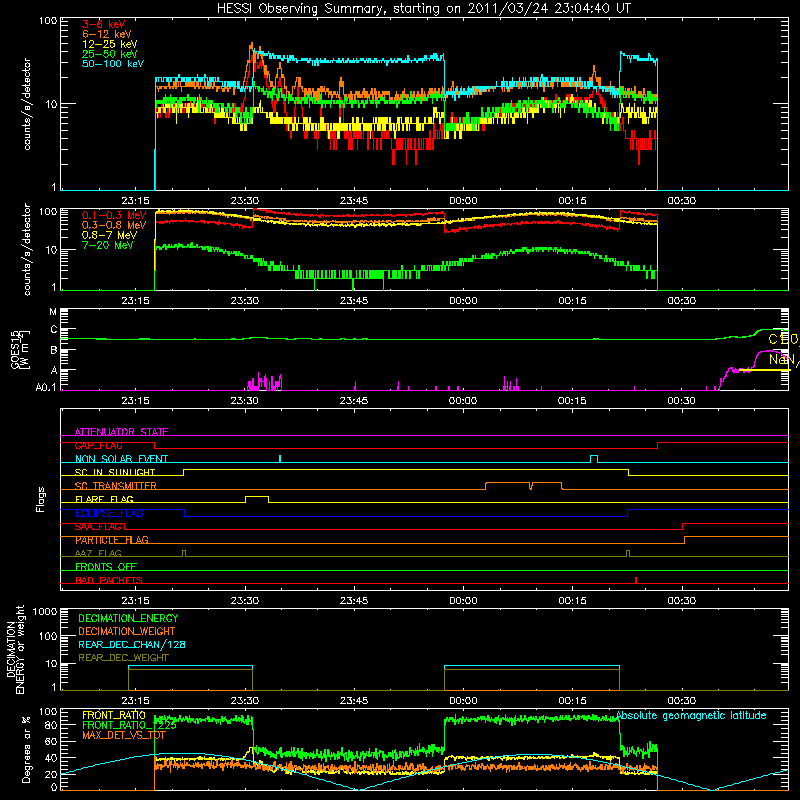Click the REAR_DEC_WEIGHT legend label
800x800 pixels.
(123, 658)
